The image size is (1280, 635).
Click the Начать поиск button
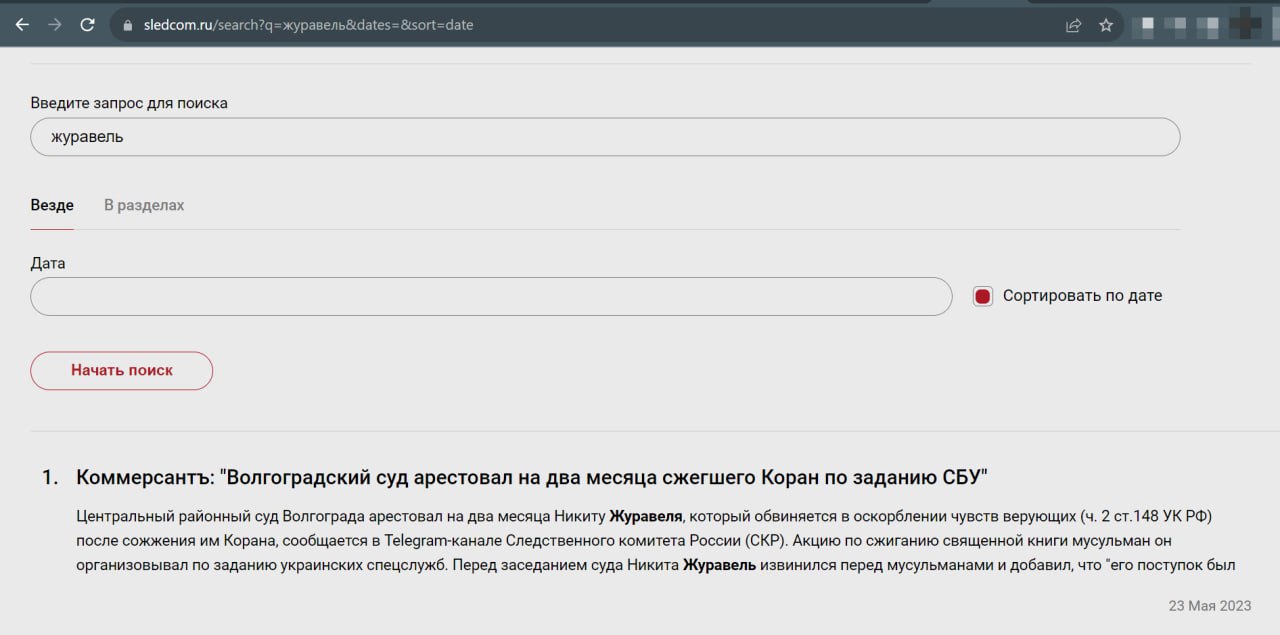(122, 370)
